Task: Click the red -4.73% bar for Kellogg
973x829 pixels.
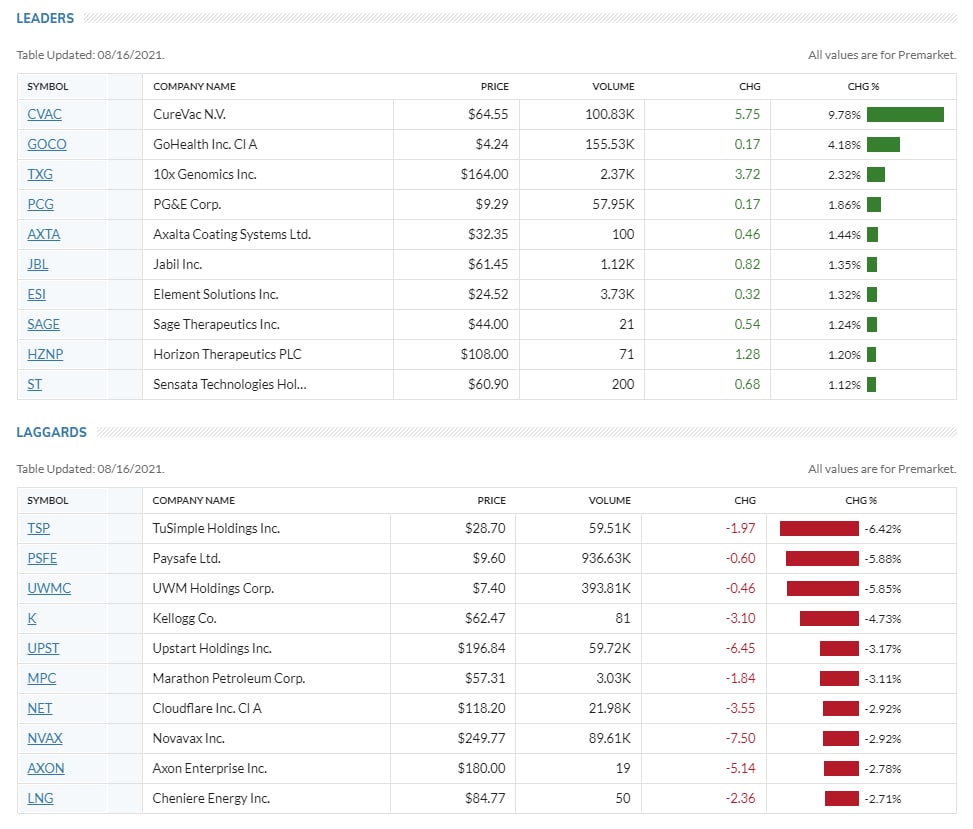Action: [829, 619]
